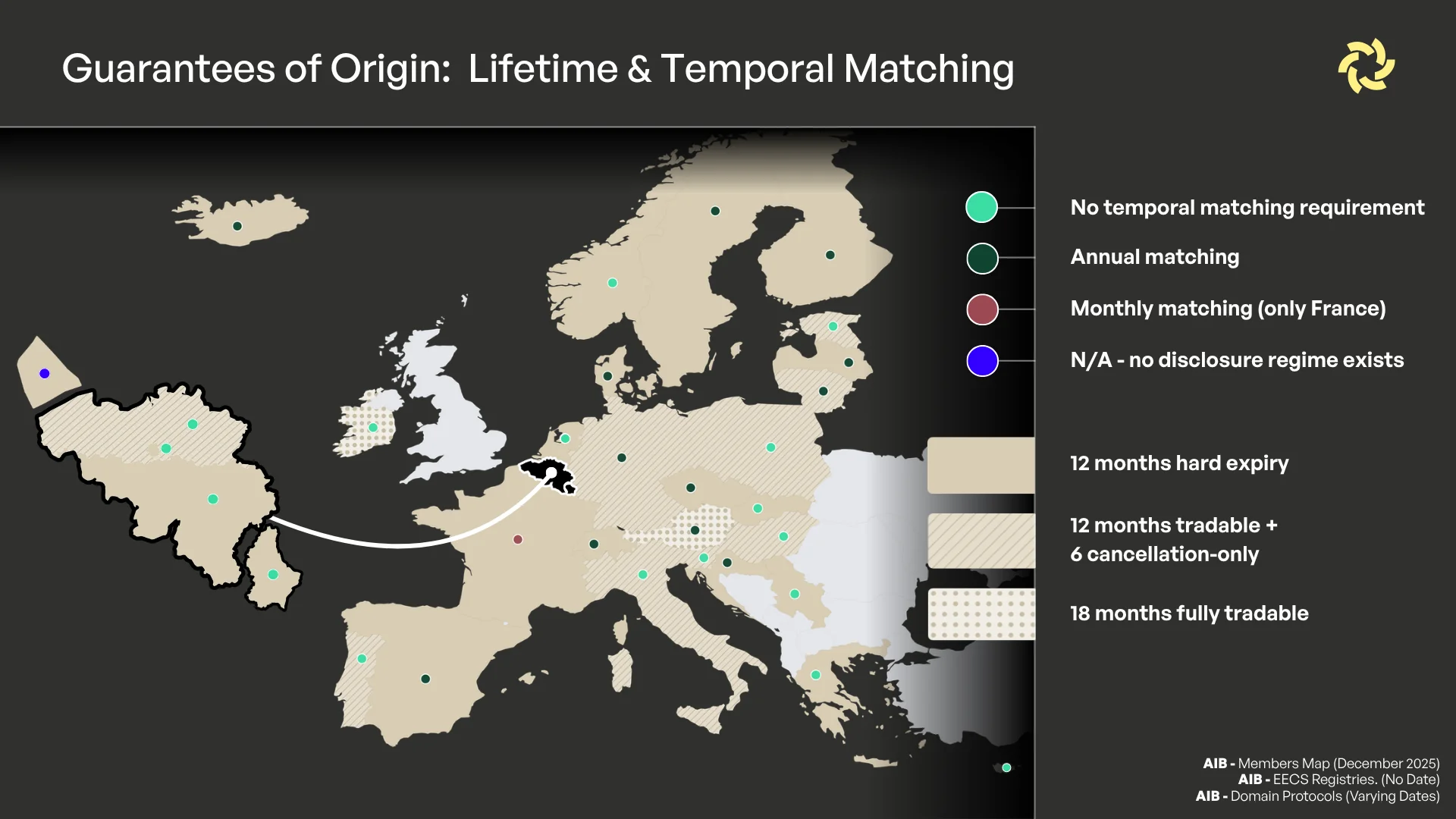This screenshot has width=1456, height=819.
Task: Click the dark green dot on Iceland
Action: point(237,227)
